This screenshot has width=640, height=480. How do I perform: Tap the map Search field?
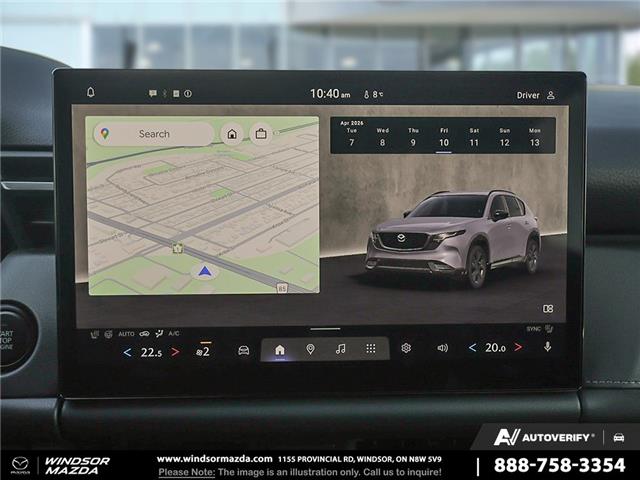[x=154, y=133]
